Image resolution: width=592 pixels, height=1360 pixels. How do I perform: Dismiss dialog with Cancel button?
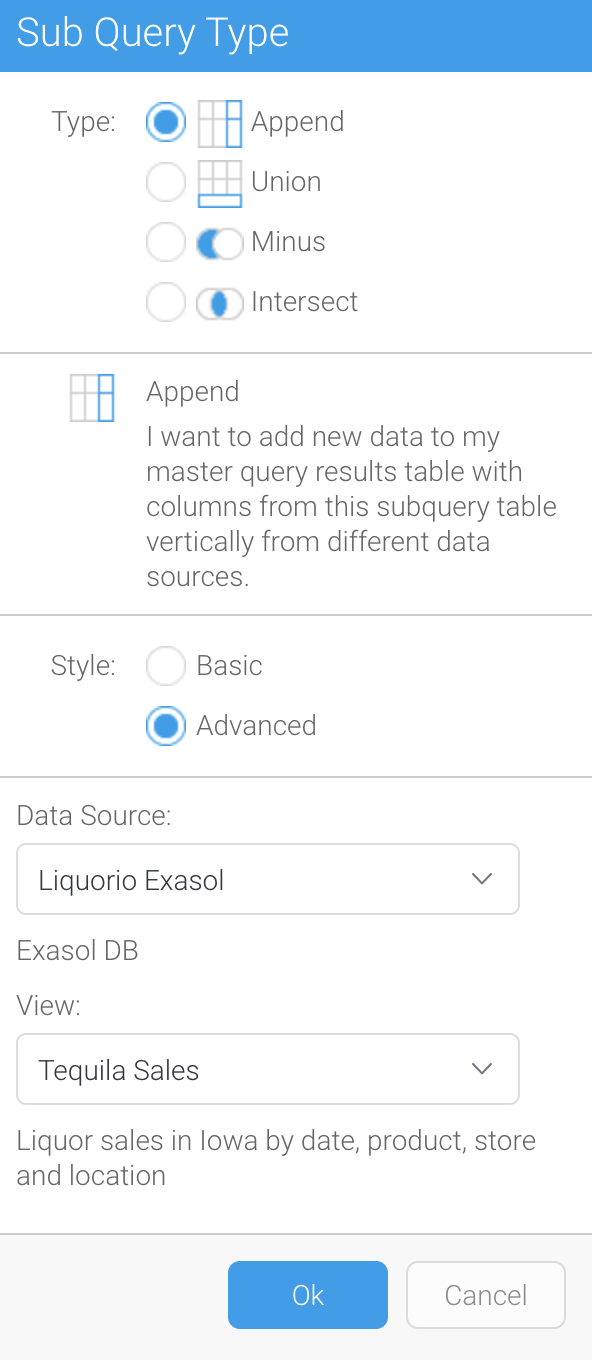[x=486, y=1295]
